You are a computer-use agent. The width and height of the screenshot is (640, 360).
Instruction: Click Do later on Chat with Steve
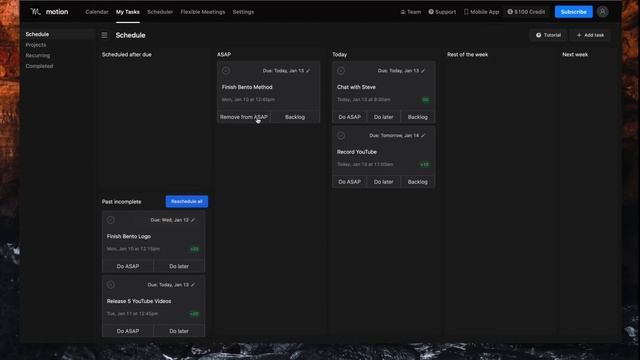pos(383,117)
